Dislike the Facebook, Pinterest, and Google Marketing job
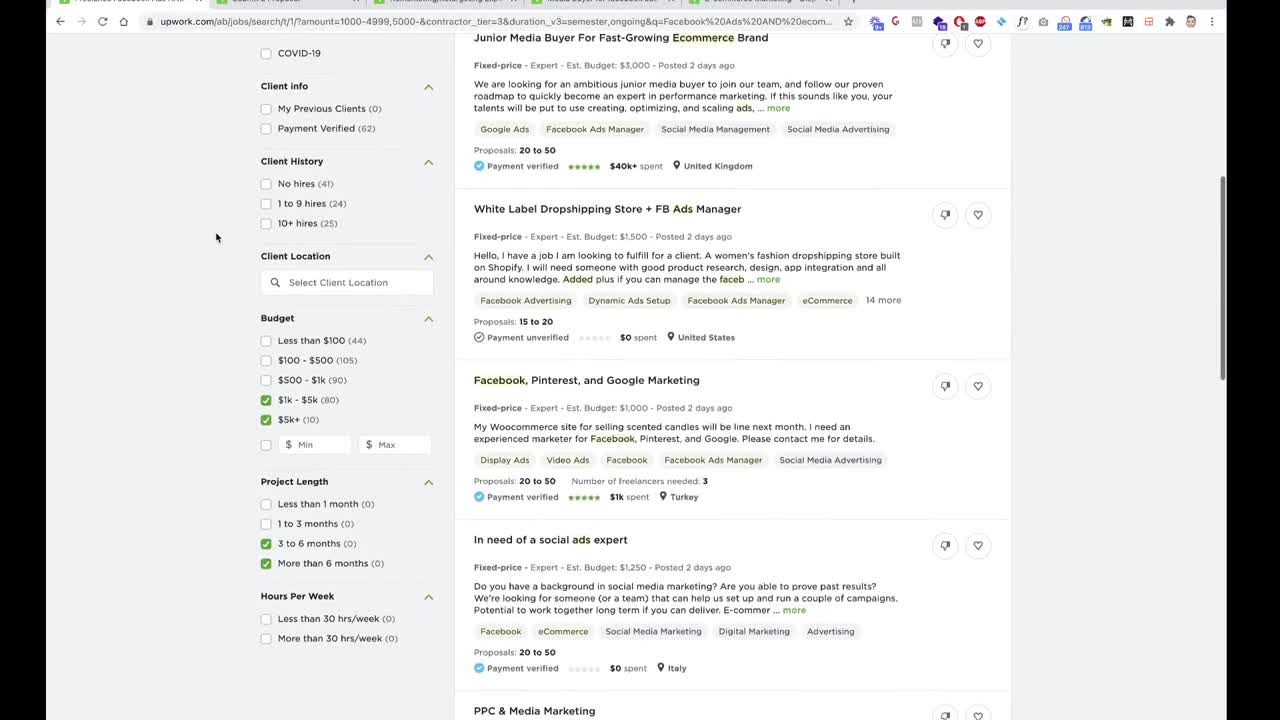This screenshot has width=1280, height=720. click(945, 385)
